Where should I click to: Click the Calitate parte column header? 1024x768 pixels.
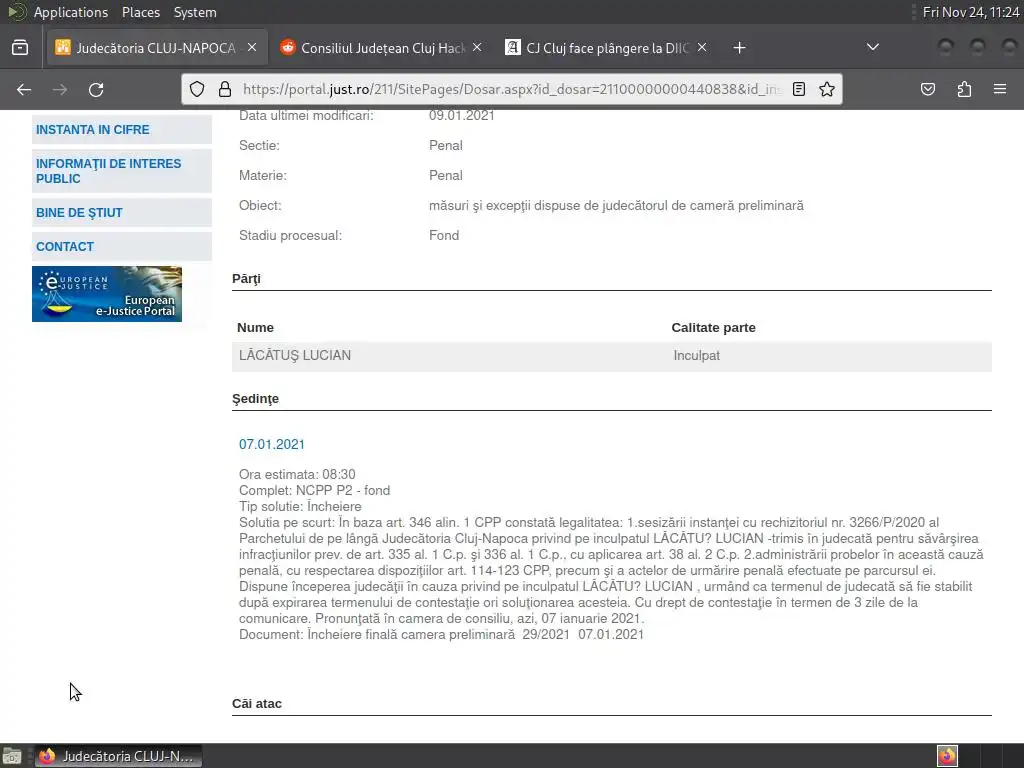click(x=713, y=328)
